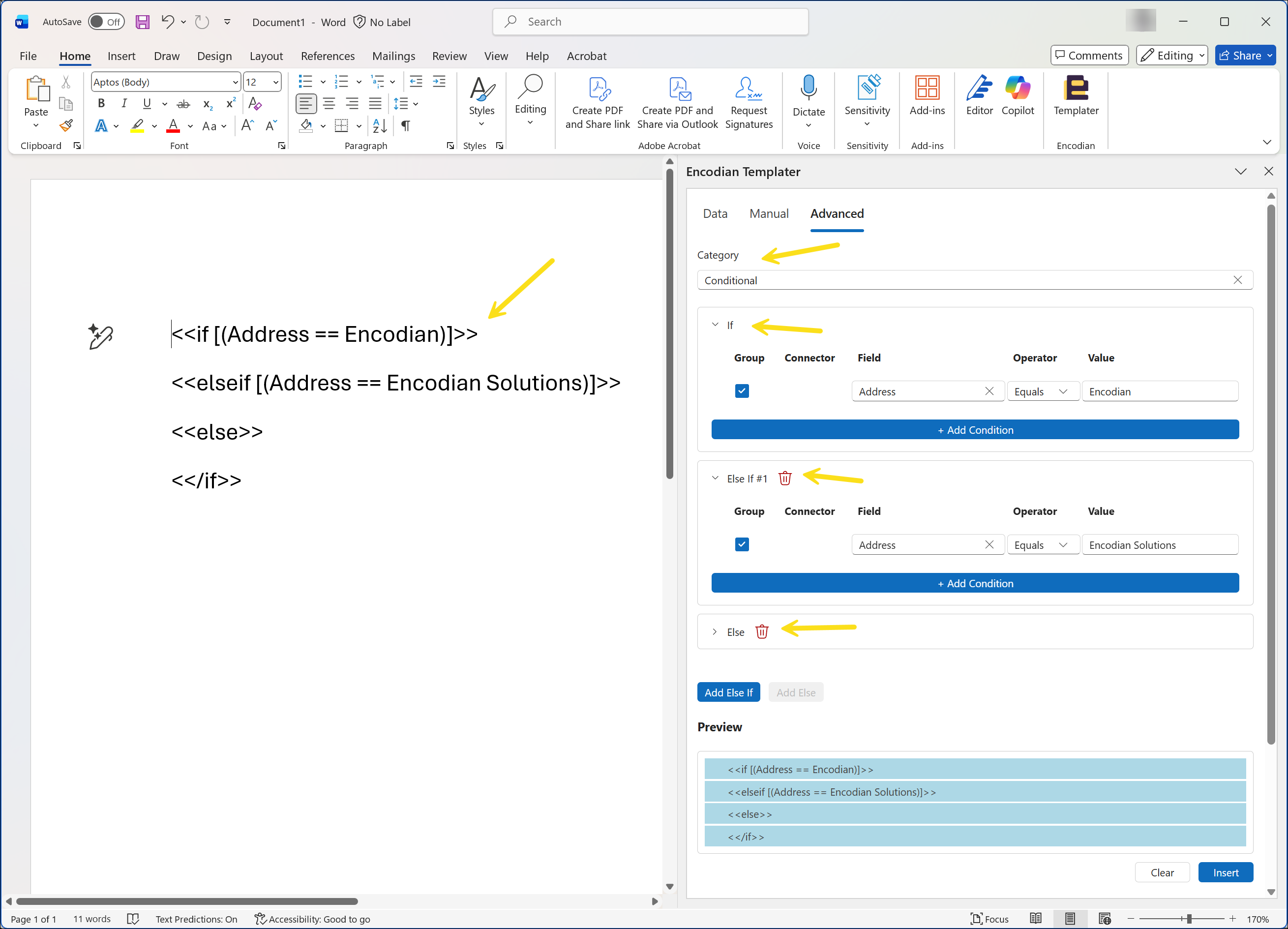
Task: Open Styles gallery dropdown
Action: pos(481,102)
